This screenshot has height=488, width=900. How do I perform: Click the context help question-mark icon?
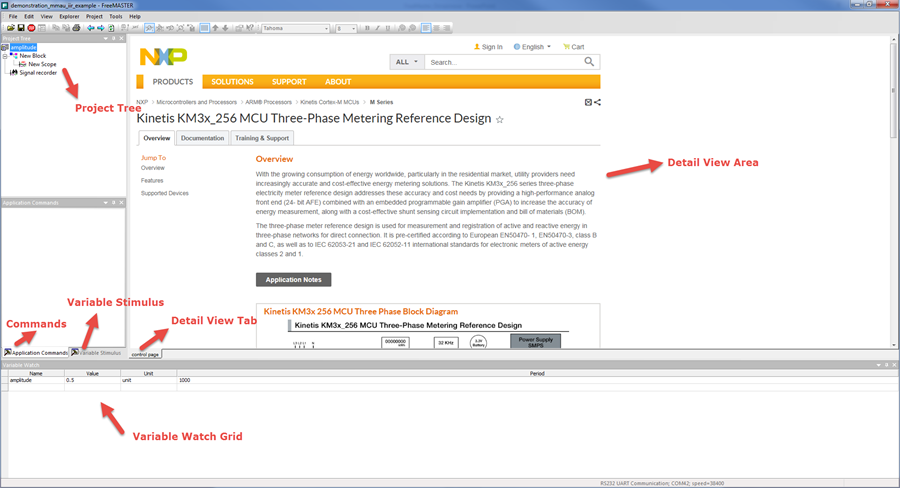(250, 28)
